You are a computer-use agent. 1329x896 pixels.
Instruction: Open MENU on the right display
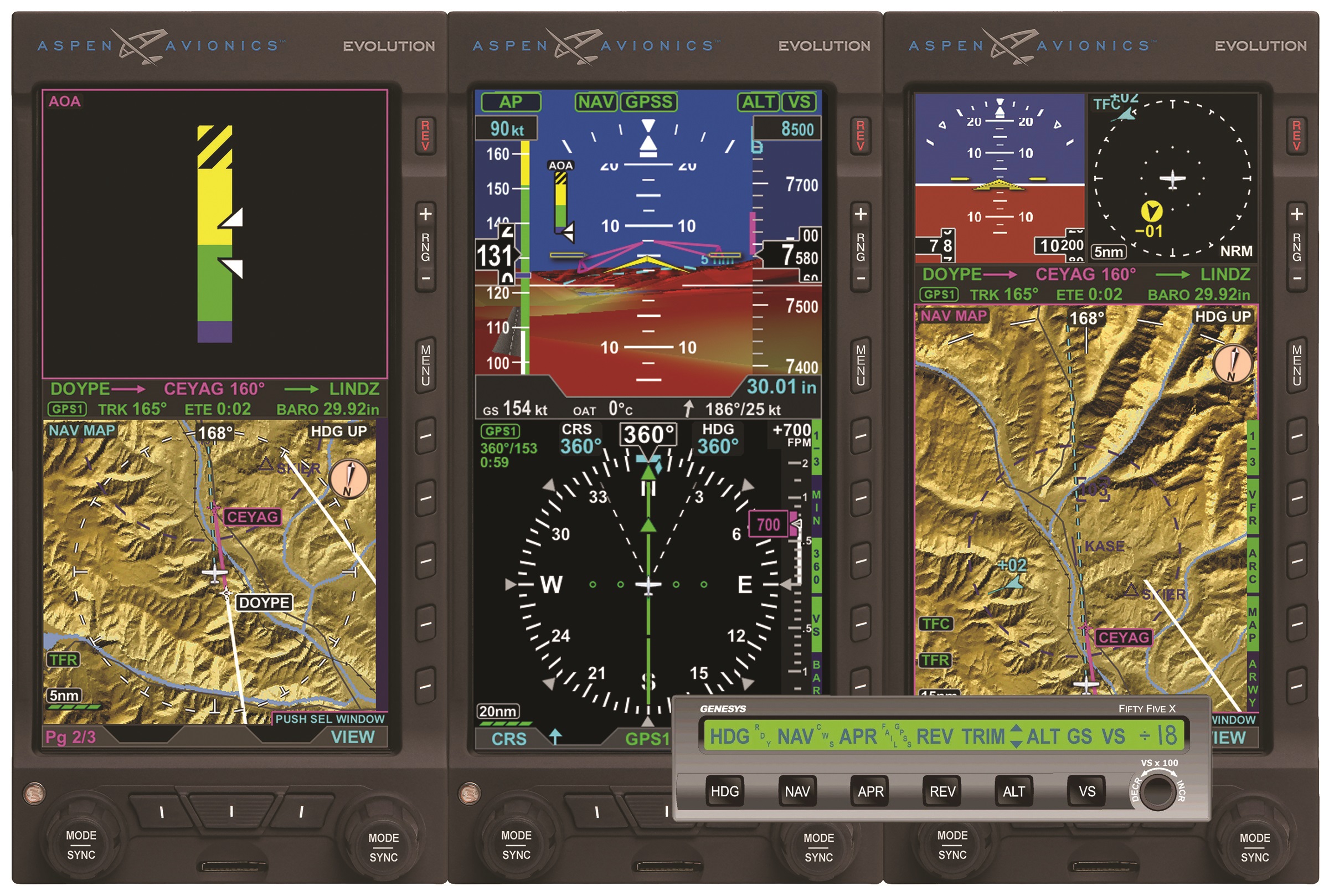point(1296,364)
